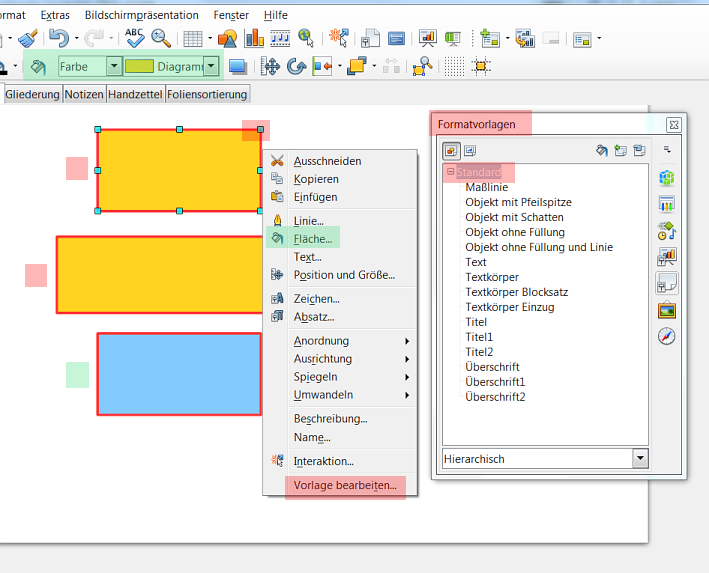Click Fill Format Mode bucket in Formatvorlagen
The height and width of the screenshot is (573, 709).
click(602, 151)
